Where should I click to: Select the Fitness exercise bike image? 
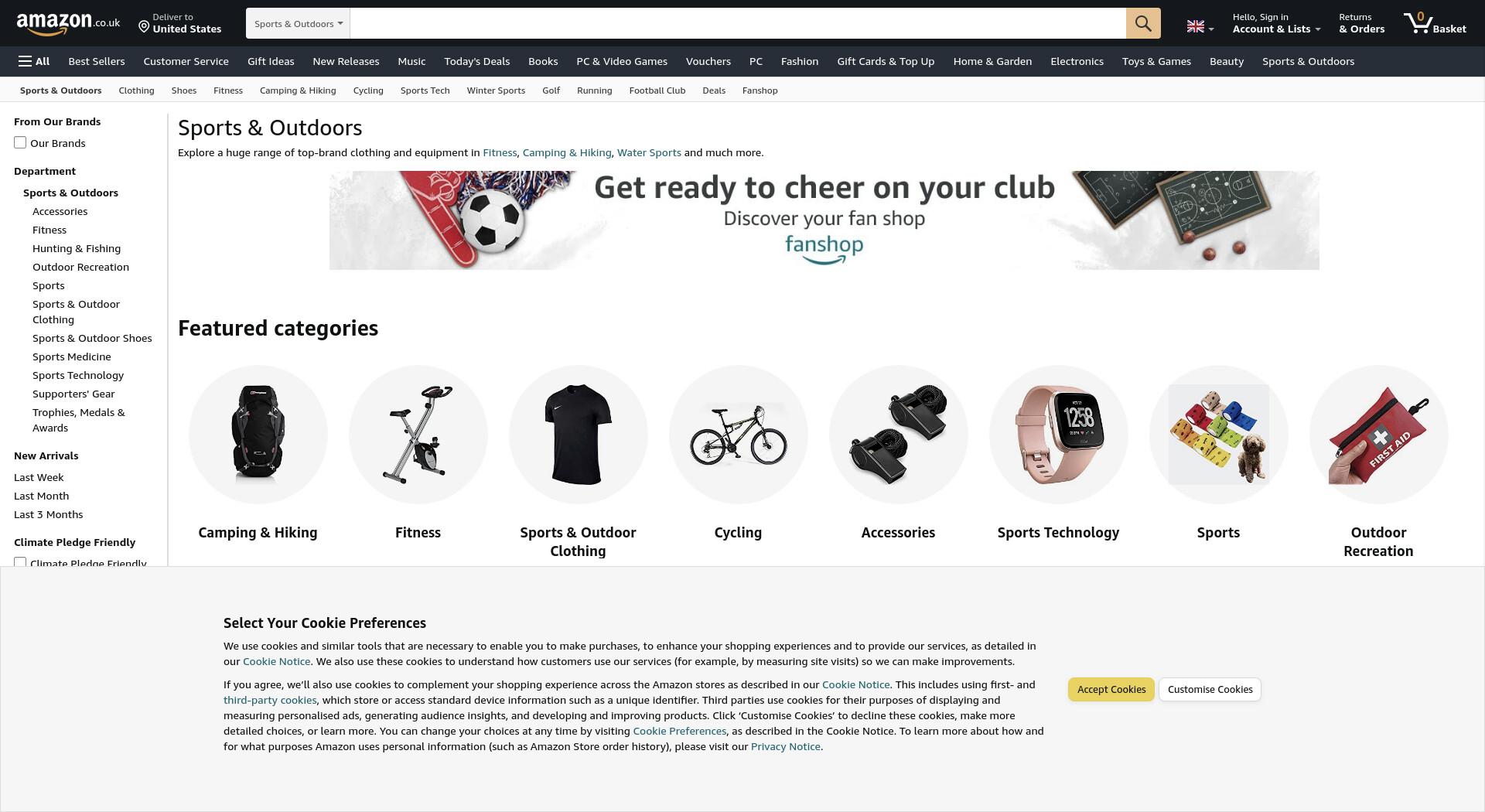(x=418, y=434)
